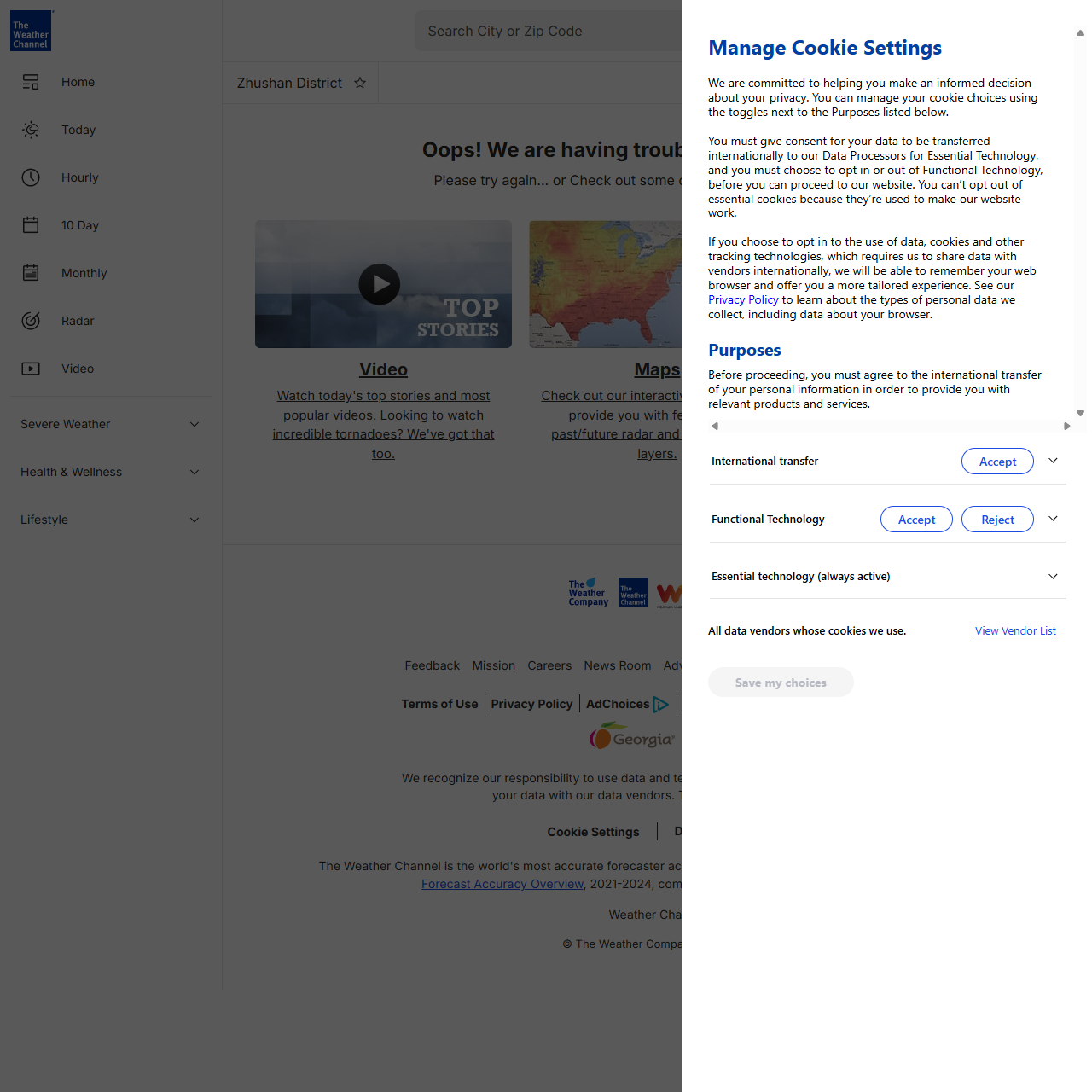Image resolution: width=1092 pixels, height=1092 pixels.
Task: Click the Save my choices button
Action: [780, 682]
